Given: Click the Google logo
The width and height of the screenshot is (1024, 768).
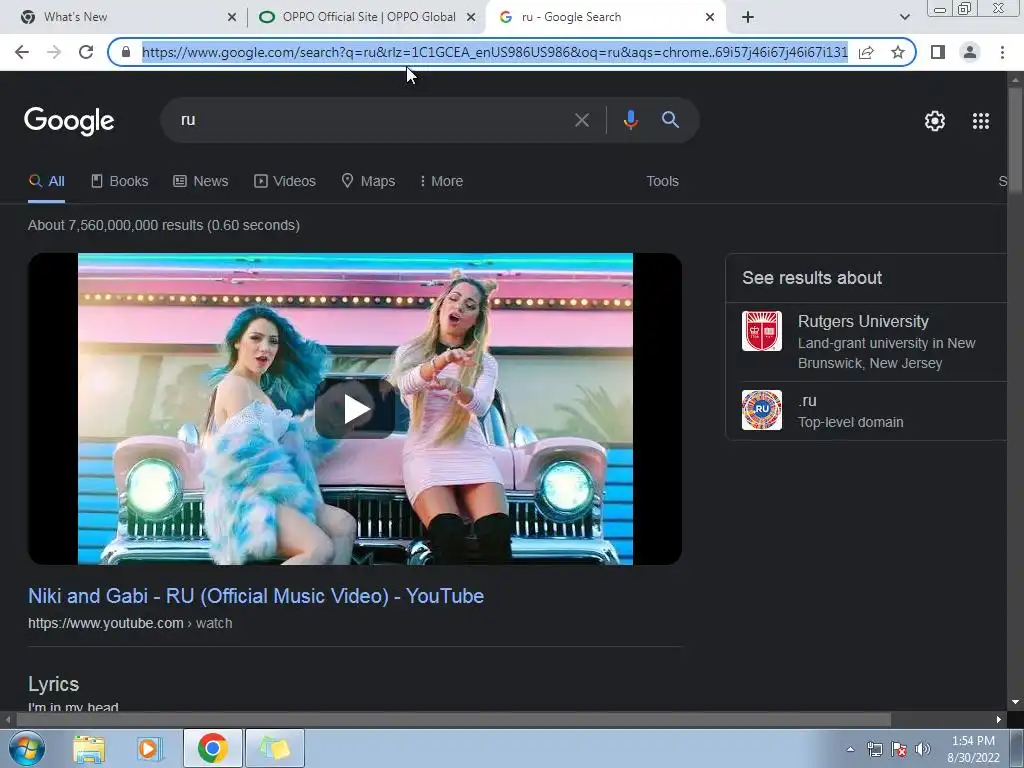Looking at the screenshot, I should [x=69, y=121].
